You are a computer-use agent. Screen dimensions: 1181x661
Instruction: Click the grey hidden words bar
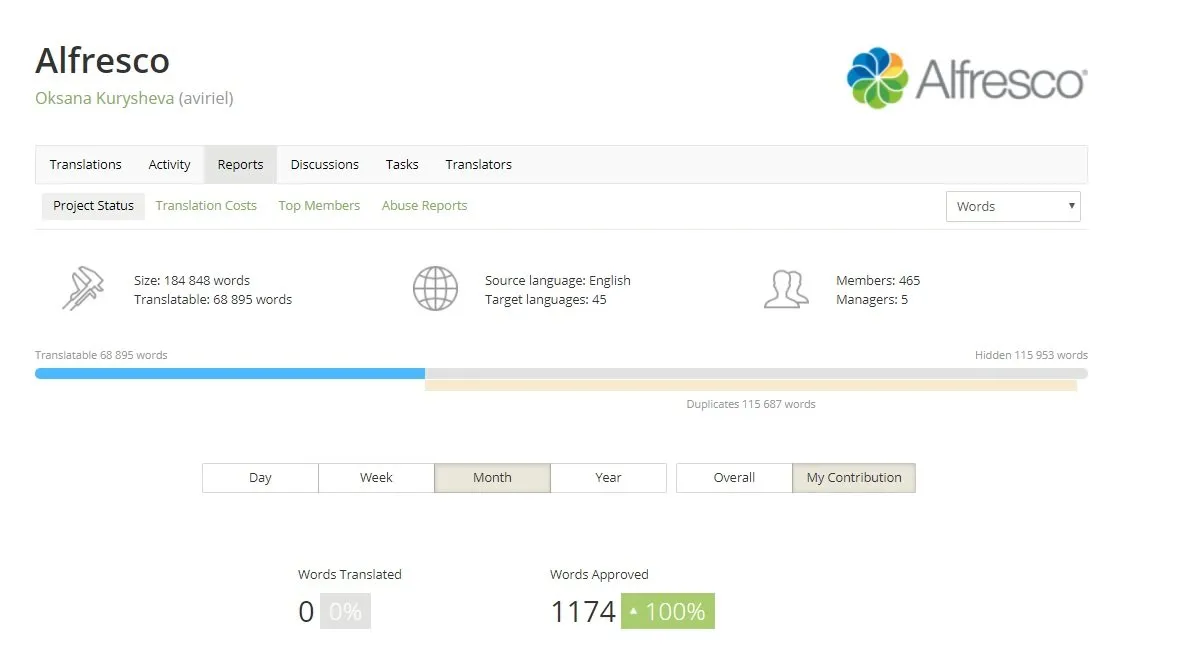click(756, 373)
